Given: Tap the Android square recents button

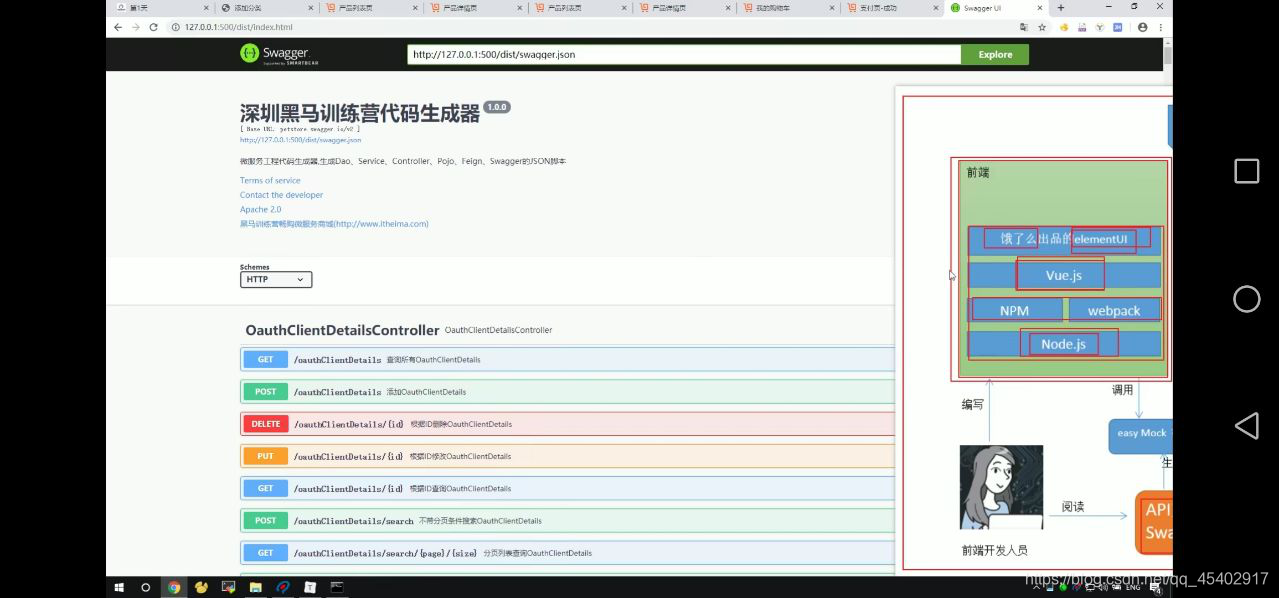Looking at the screenshot, I should click(1246, 171).
